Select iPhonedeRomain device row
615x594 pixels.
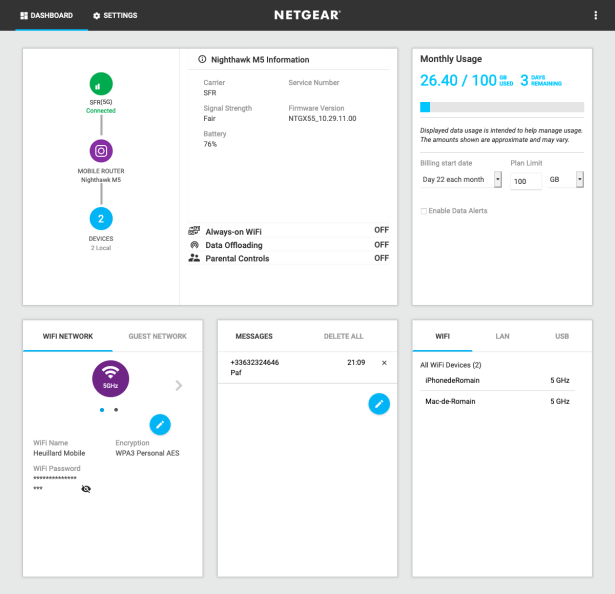point(497,380)
